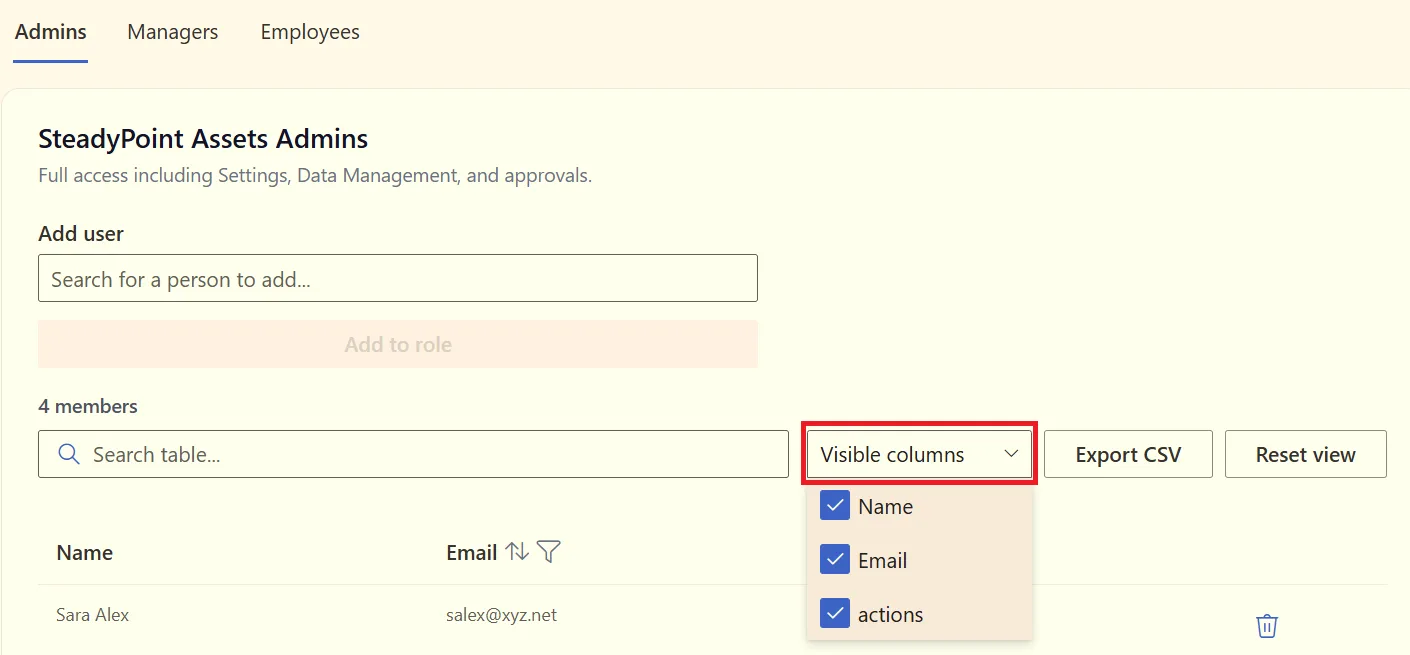Screen dimensions: 1410x655
Task: Reset the table view
Action: pos(1306,454)
